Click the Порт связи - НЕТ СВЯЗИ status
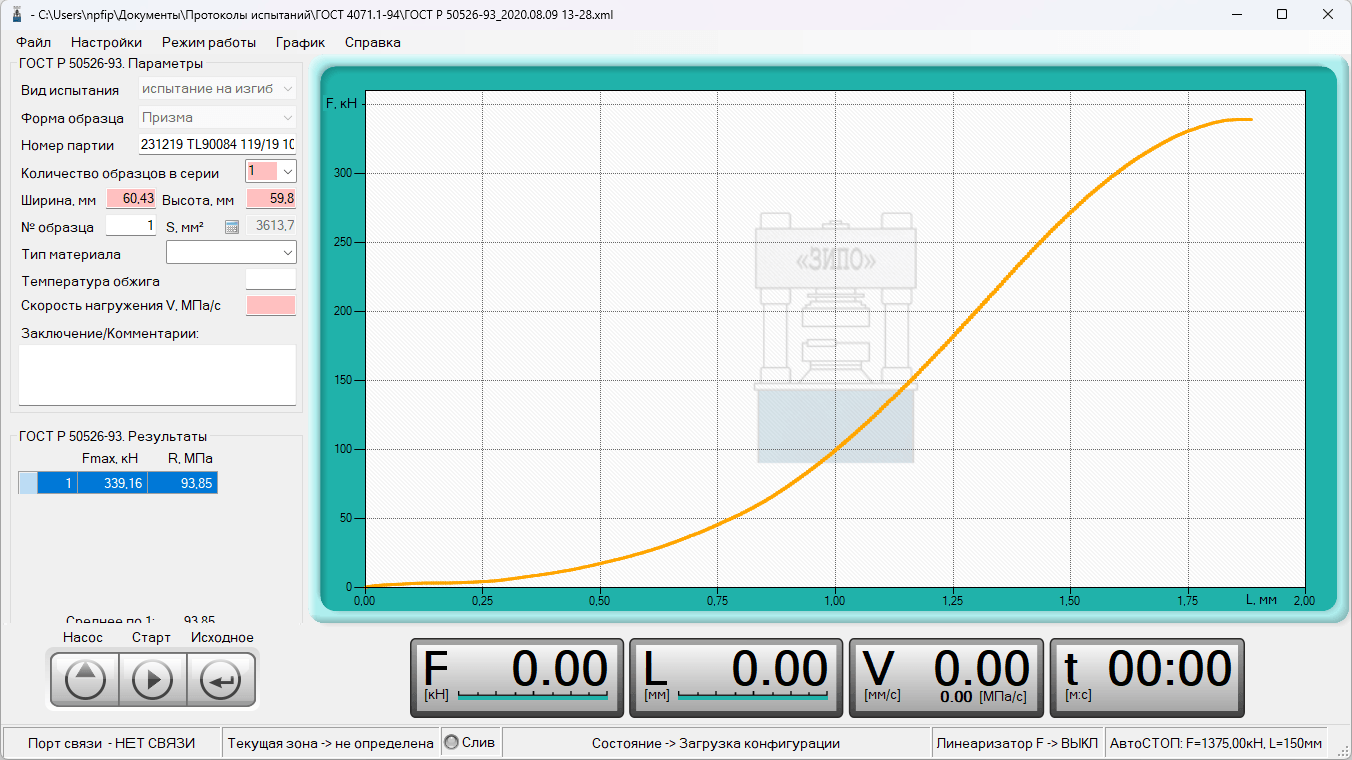The width and height of the screenshot is (1352, 760). click(112, 743)
